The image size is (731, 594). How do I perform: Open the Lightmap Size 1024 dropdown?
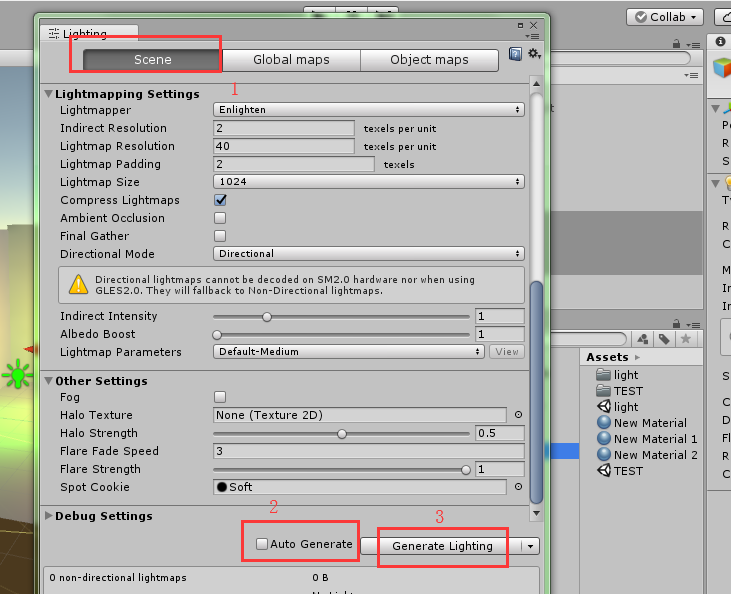[369, 181]
